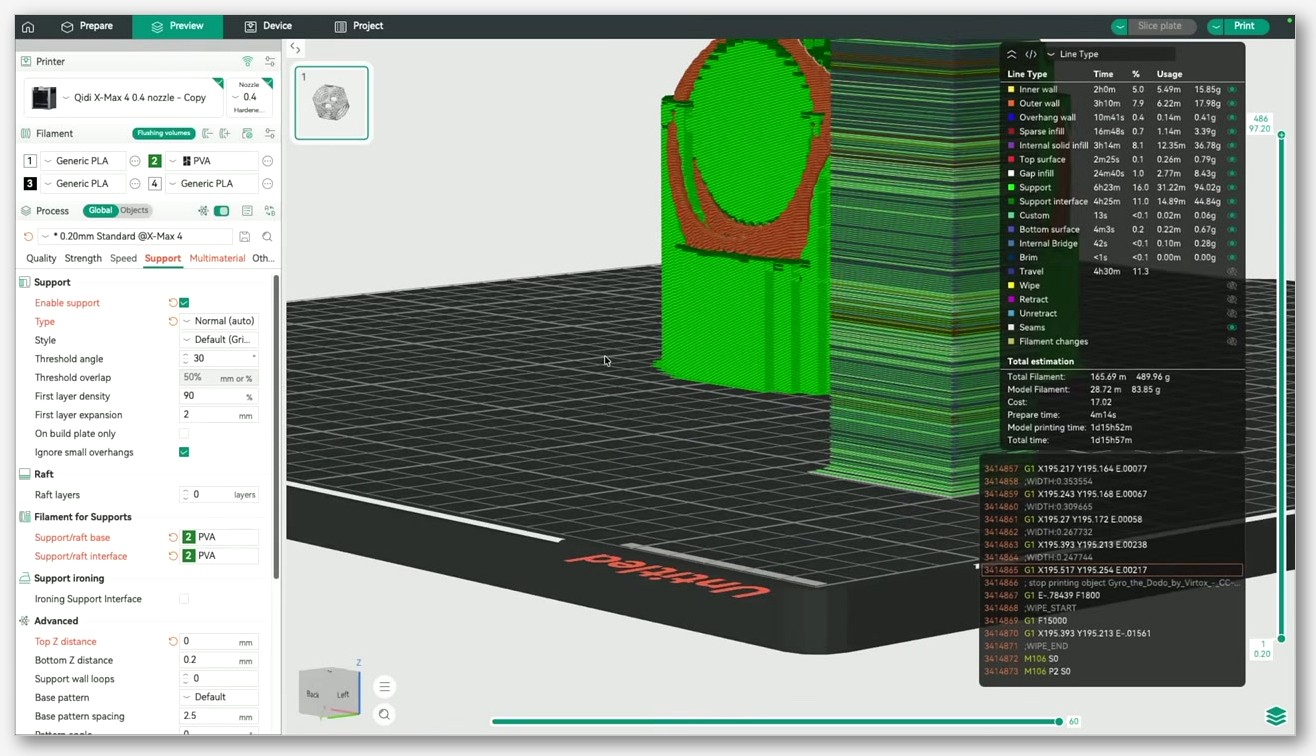Click add filament icon in Filament header

(225, 133)
